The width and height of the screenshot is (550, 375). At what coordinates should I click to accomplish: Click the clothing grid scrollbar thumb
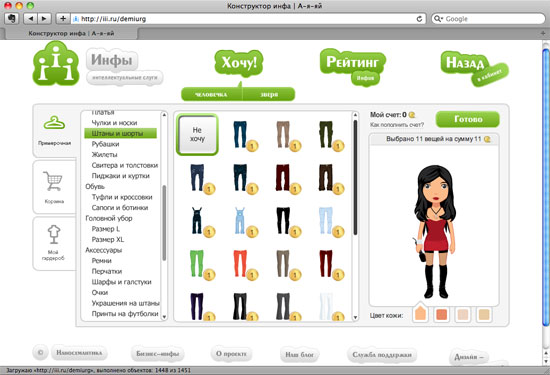(355, 178)
